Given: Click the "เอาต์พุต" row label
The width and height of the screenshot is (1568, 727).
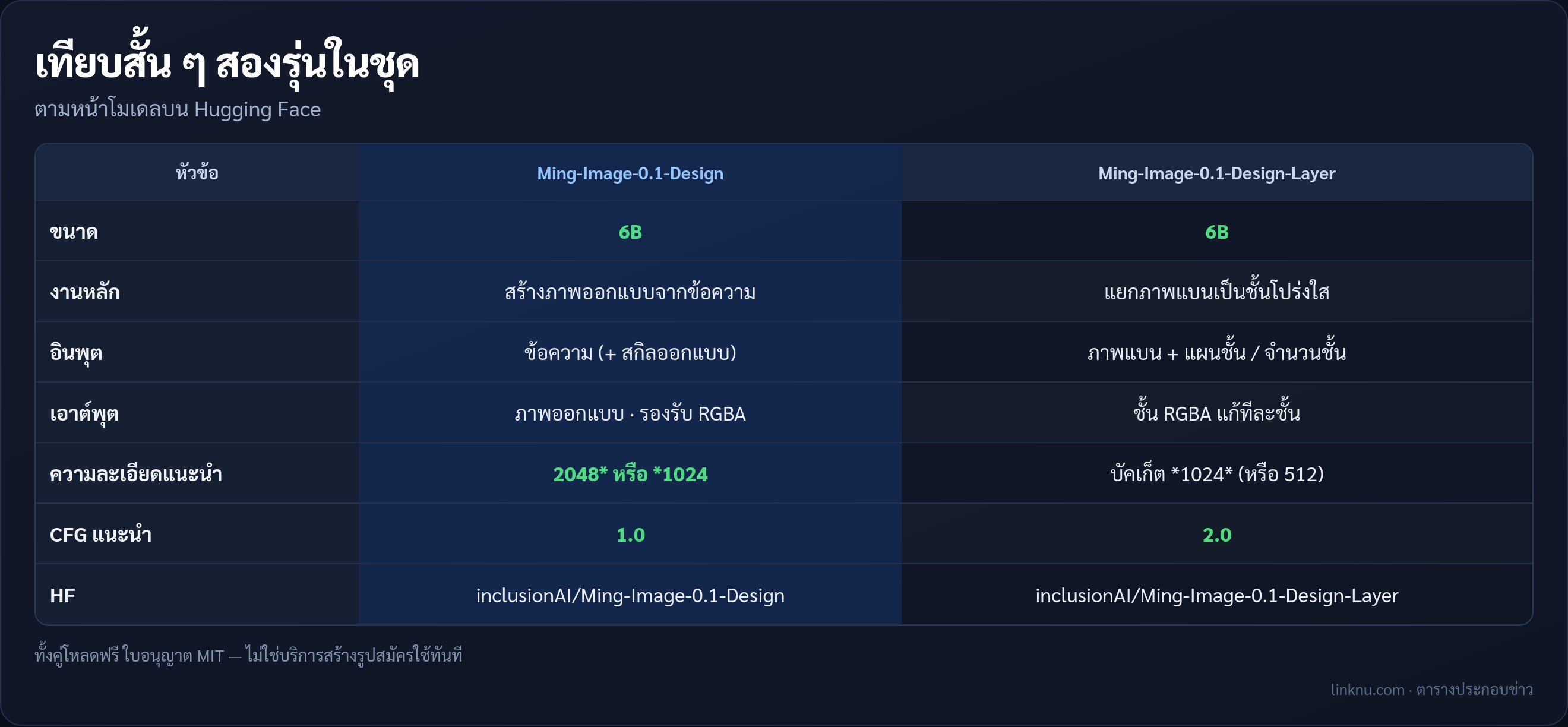Looking at the screenshot, I should (x=84, y=414).
